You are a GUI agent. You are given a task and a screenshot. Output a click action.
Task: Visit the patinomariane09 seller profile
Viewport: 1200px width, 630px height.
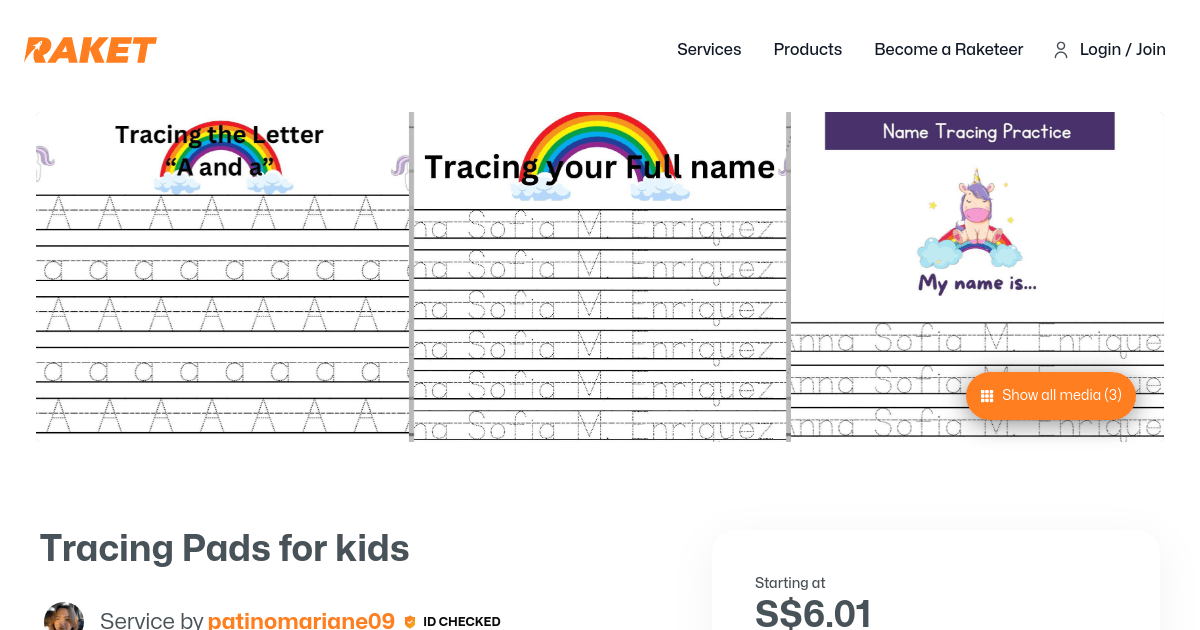pyautogui.click(x=301, y=621)
